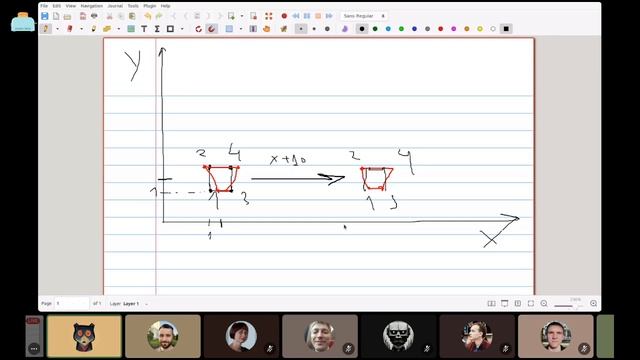The width and height of the screenshot is (640, 360).
Task: Select the Insert Image tool
Action: click(131, 29)
